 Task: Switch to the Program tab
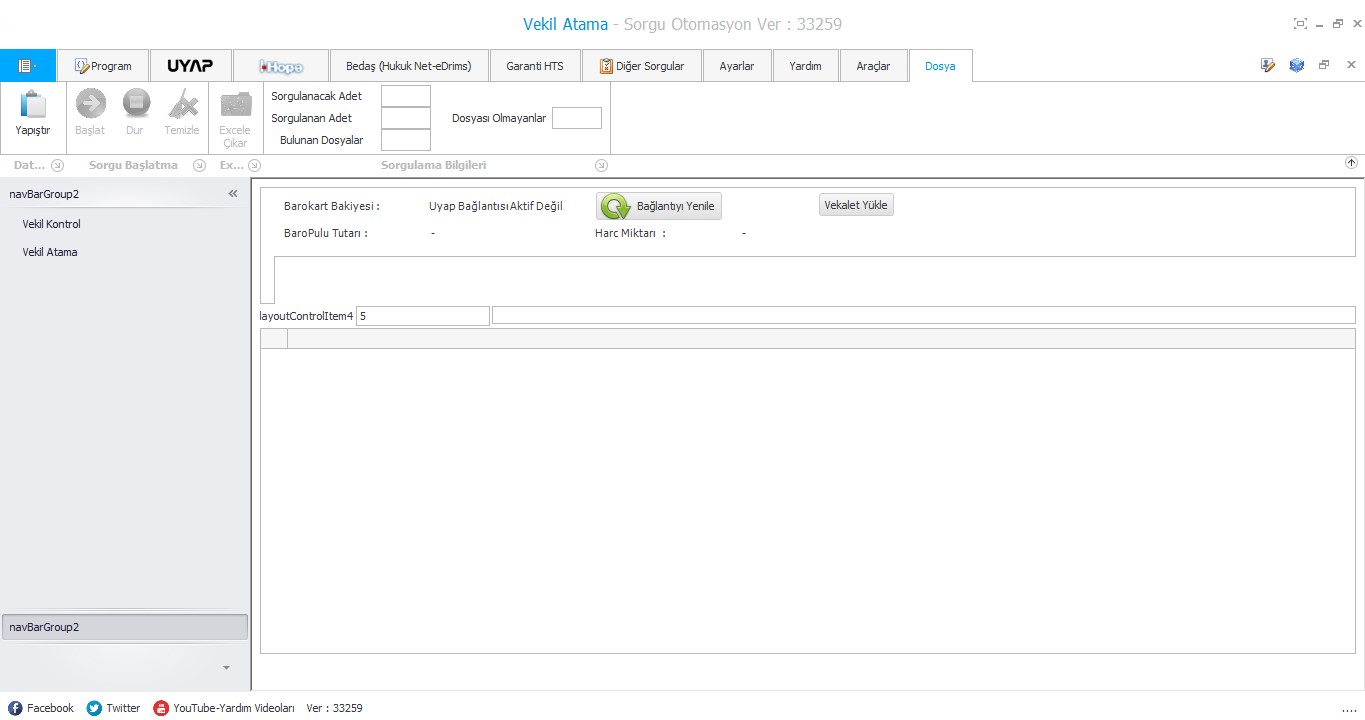[102, 66]
